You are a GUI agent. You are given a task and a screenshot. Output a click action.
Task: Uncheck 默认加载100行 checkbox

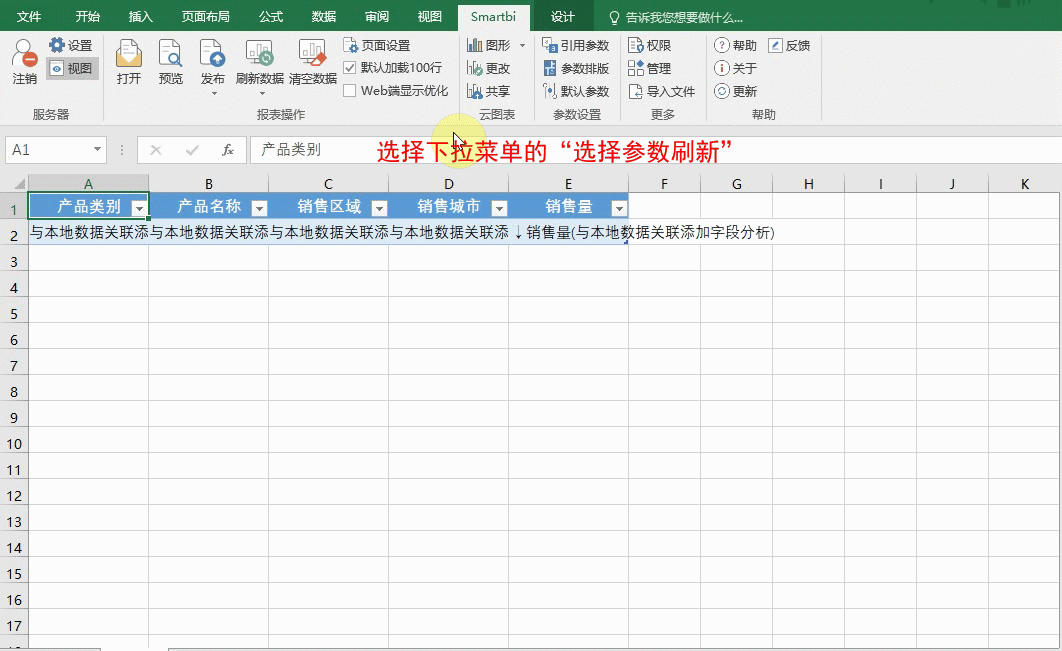coord(349,68)
